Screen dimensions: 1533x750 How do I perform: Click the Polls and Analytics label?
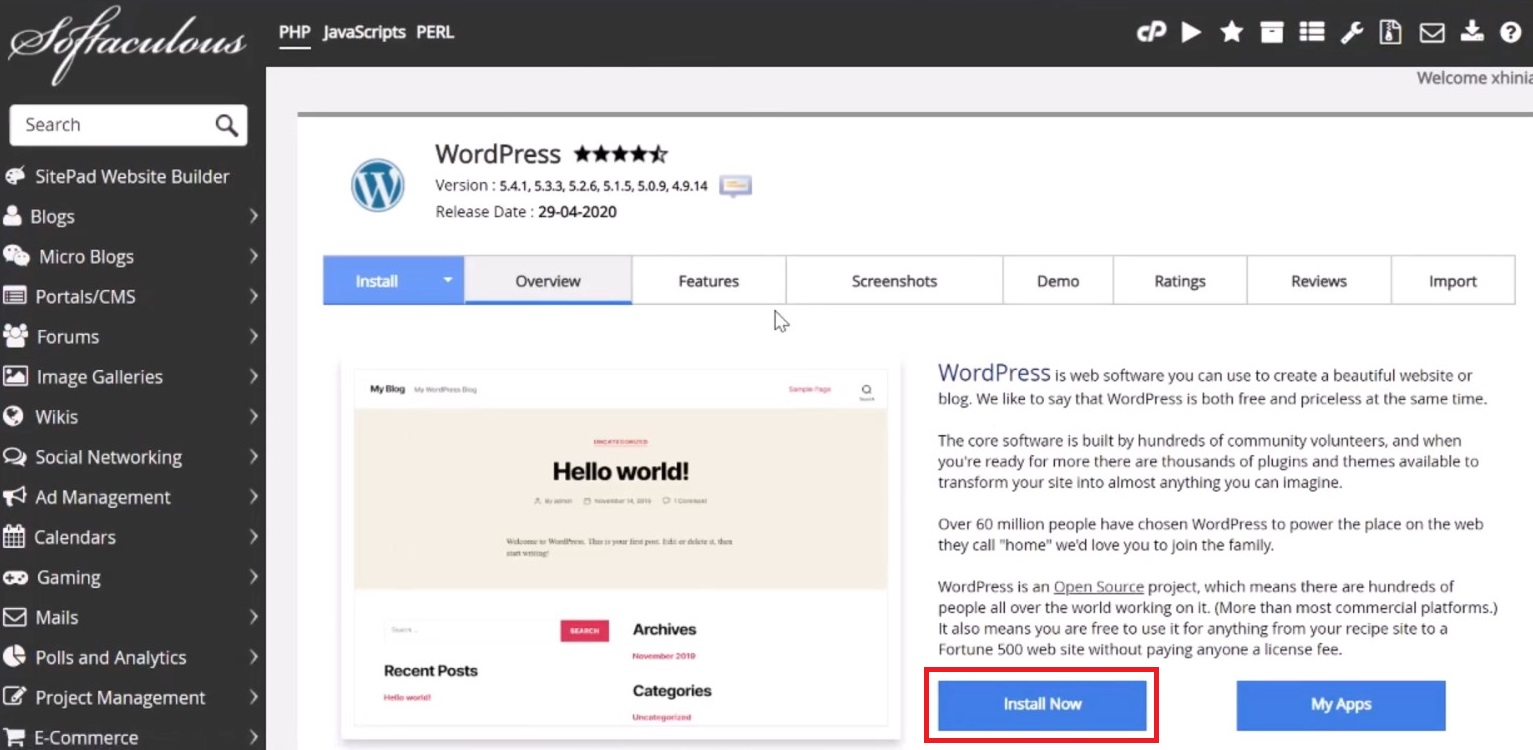tap(110, 657)
